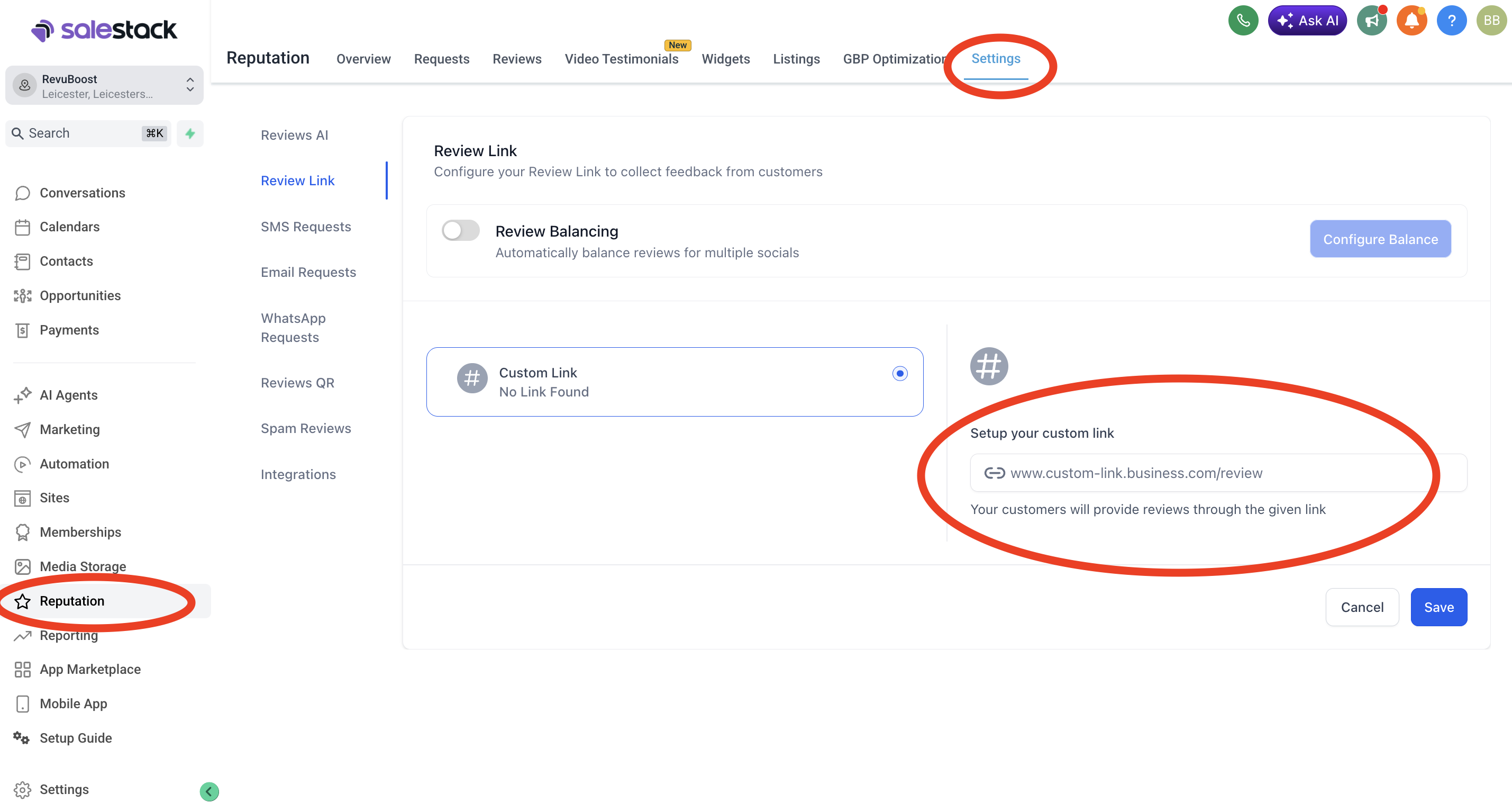The height and width of the screenshot is (812, 1512).
Task: Click the custom link URL input field
Action: [x=1218, y=473]
